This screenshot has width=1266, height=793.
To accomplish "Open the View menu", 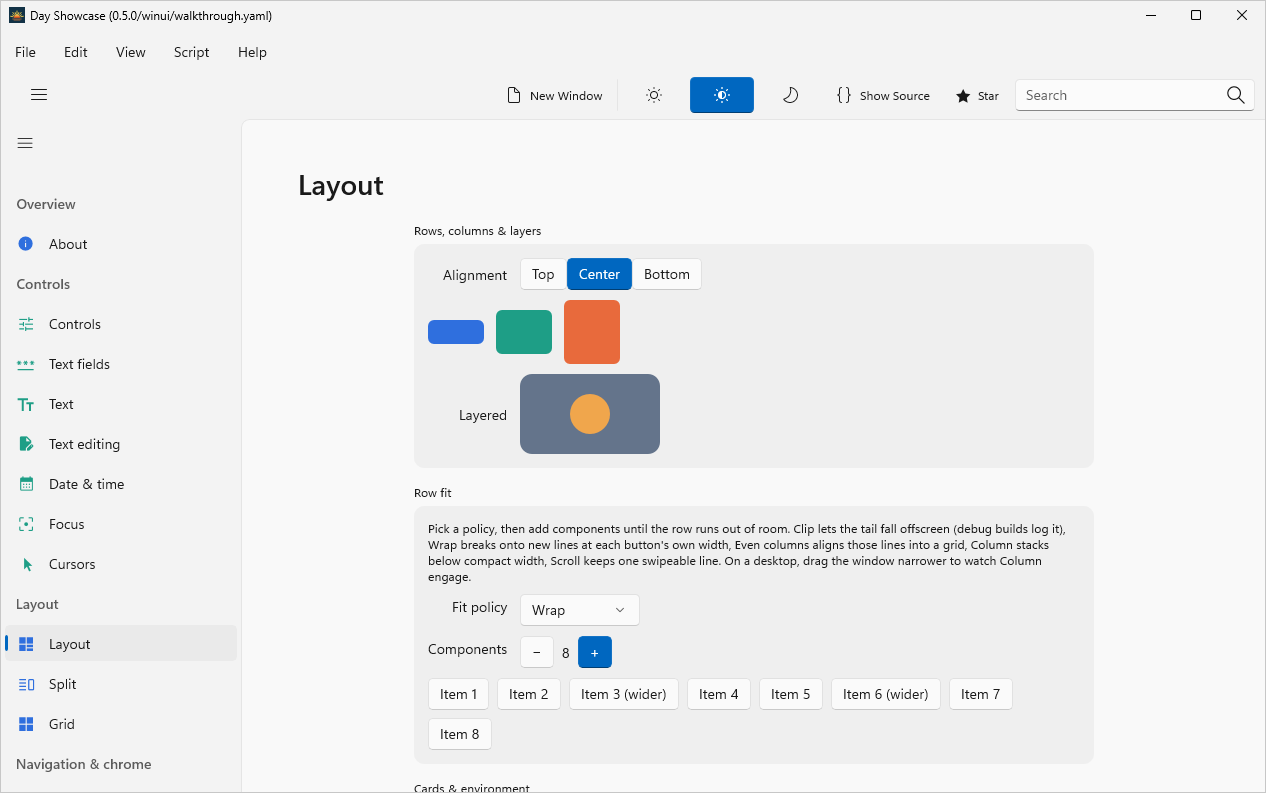I will [131, 52].
